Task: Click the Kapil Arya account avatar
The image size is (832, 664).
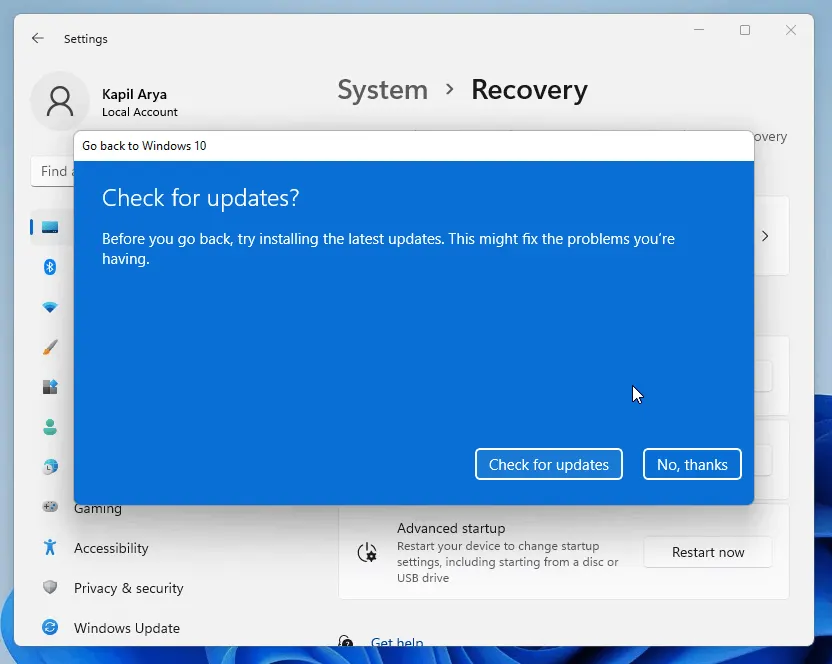Action: pos(60,101)
